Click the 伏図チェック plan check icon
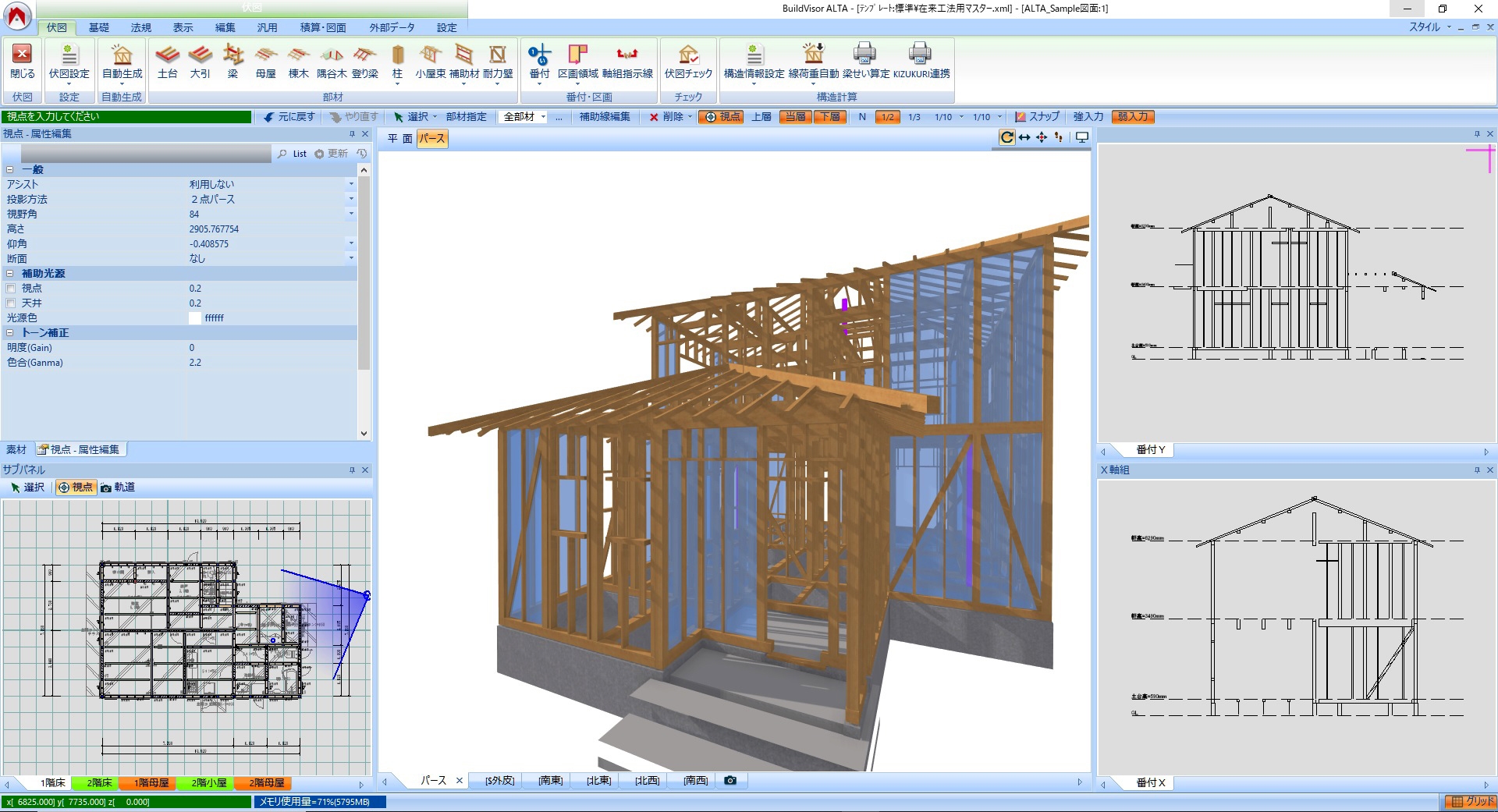Viewport: 1498px width, 812px height. point(687,62)
